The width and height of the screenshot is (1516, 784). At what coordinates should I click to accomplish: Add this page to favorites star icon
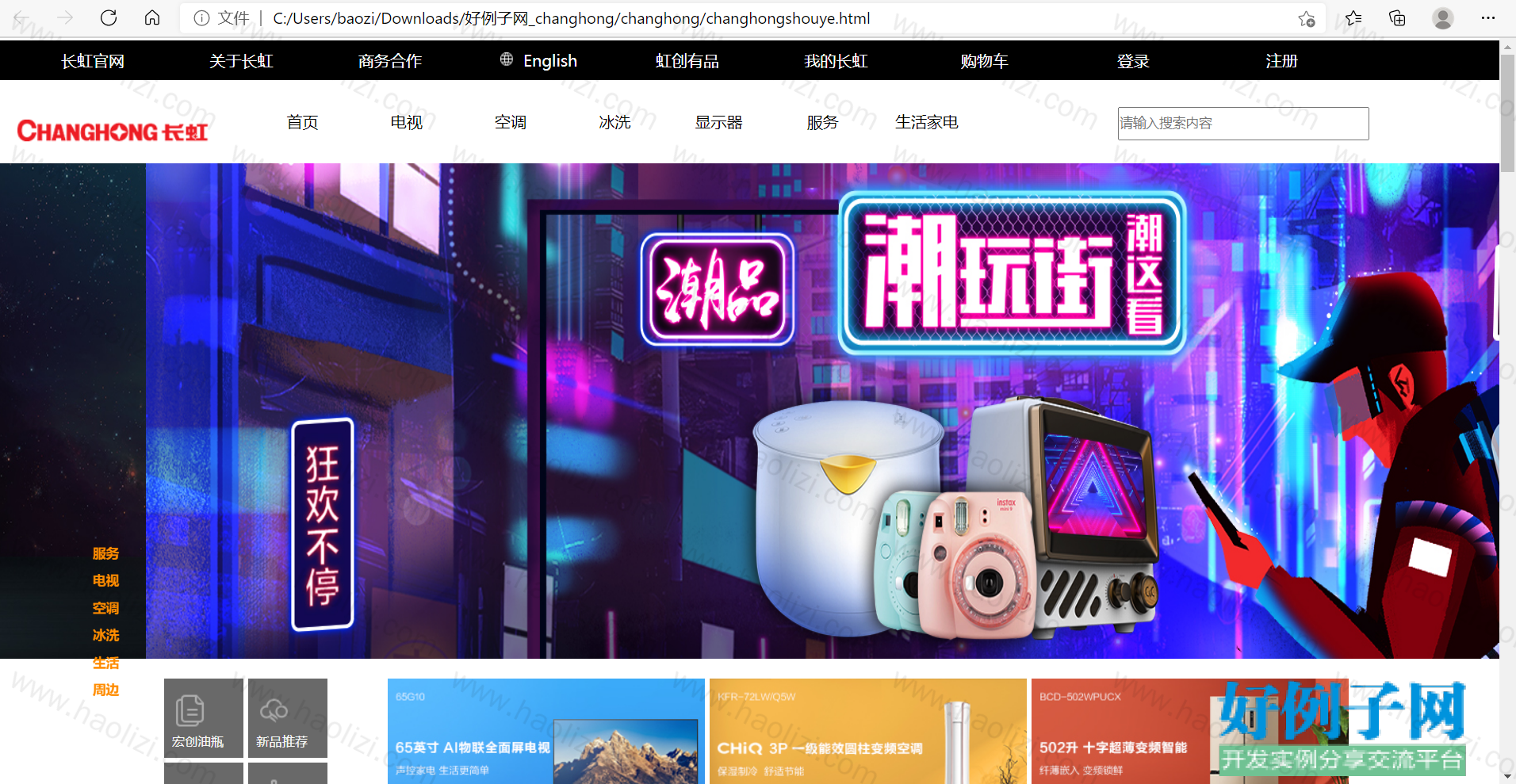(1307, 18)
